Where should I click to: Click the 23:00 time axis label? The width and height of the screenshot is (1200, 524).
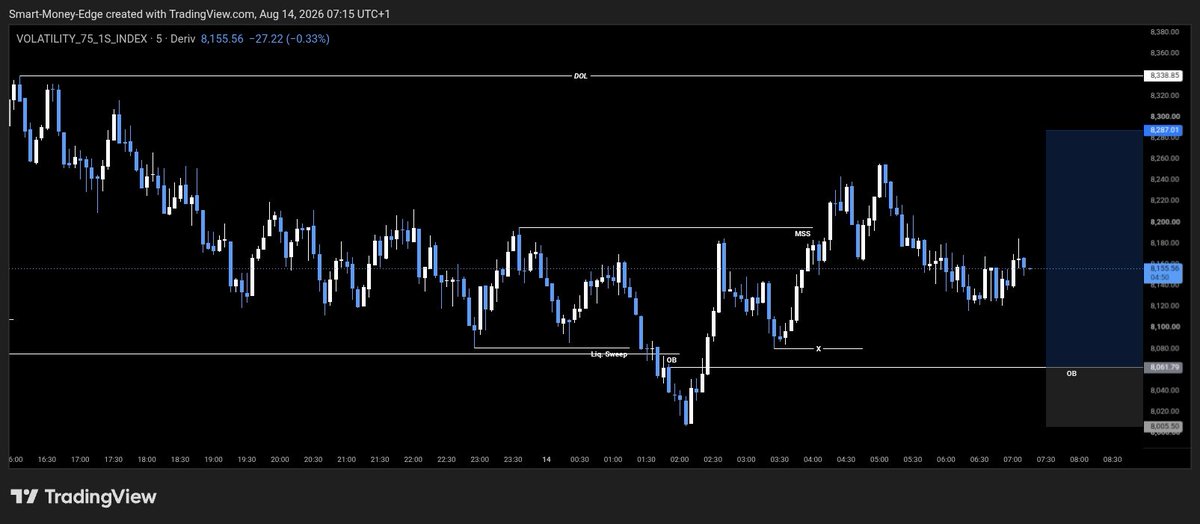479,459
